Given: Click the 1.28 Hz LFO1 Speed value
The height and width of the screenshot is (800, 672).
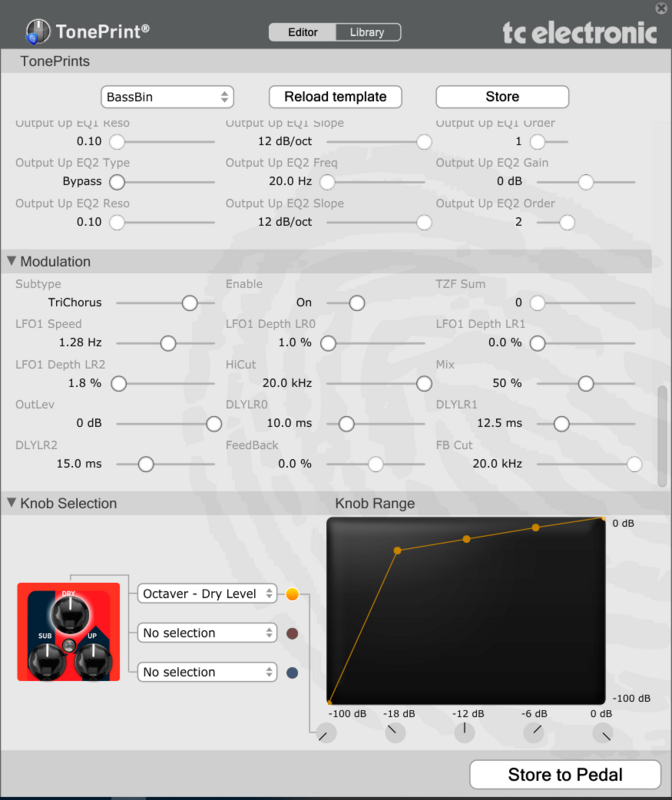Looking at the screenshot, I should click(x=80, y=342).
